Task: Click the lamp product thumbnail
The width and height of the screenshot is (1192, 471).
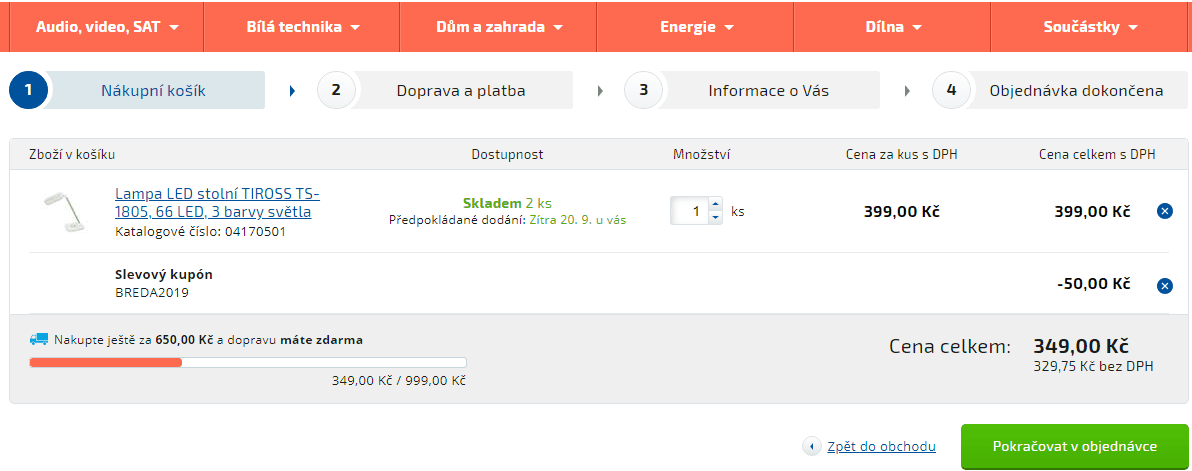Action: (62, 212)
